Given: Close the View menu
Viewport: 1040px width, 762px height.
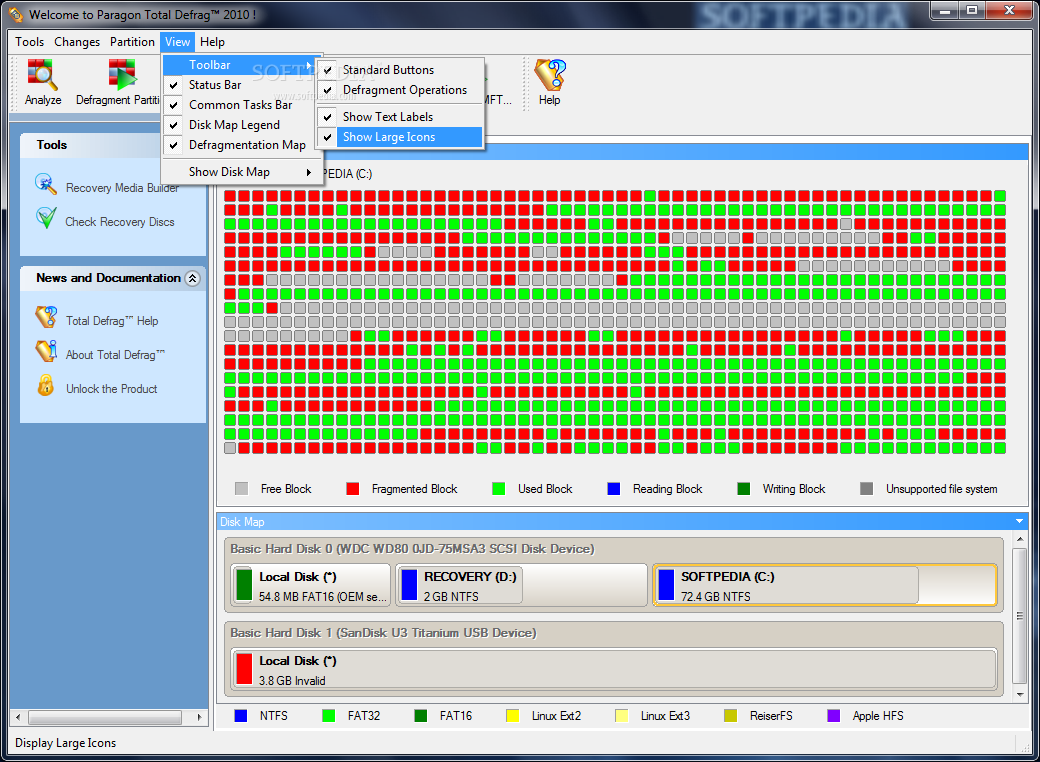Looking at the screenshot, I should pos(178,42).
